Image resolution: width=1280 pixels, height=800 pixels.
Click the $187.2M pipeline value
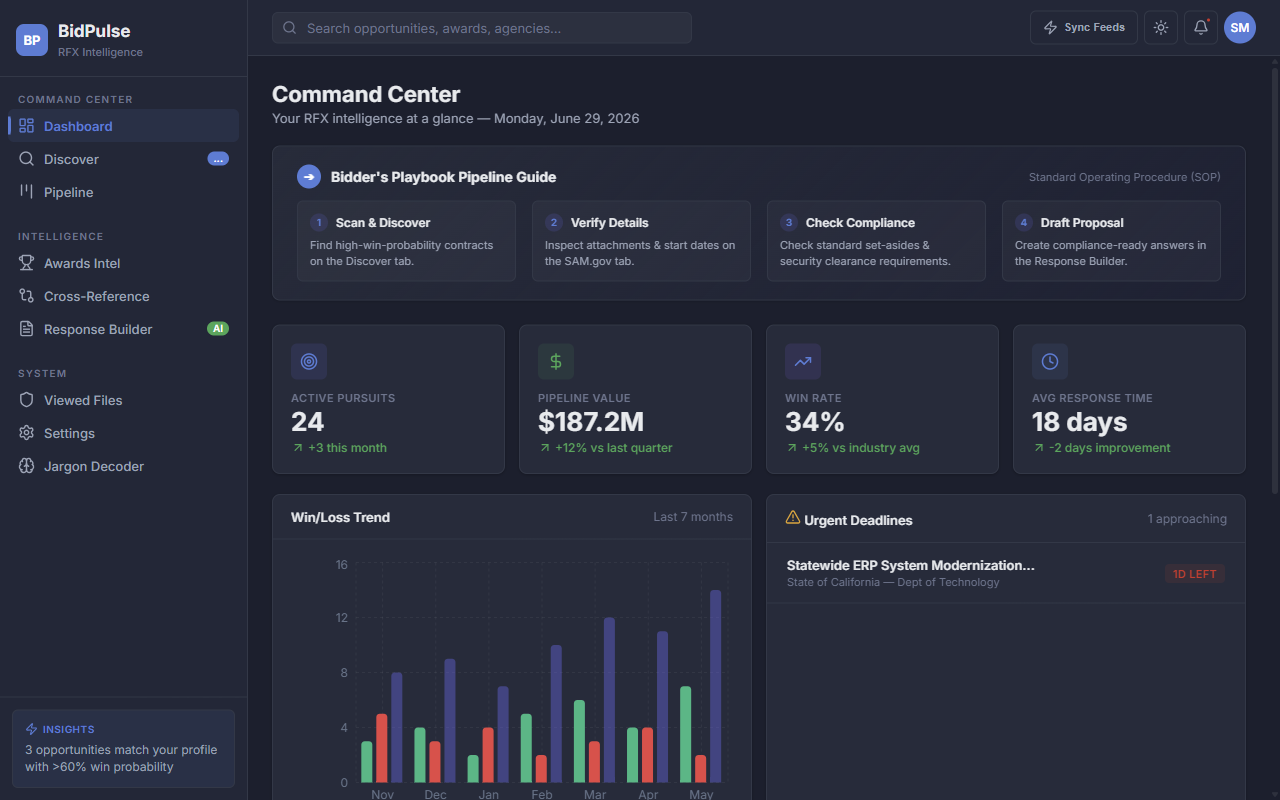(591, 422)
